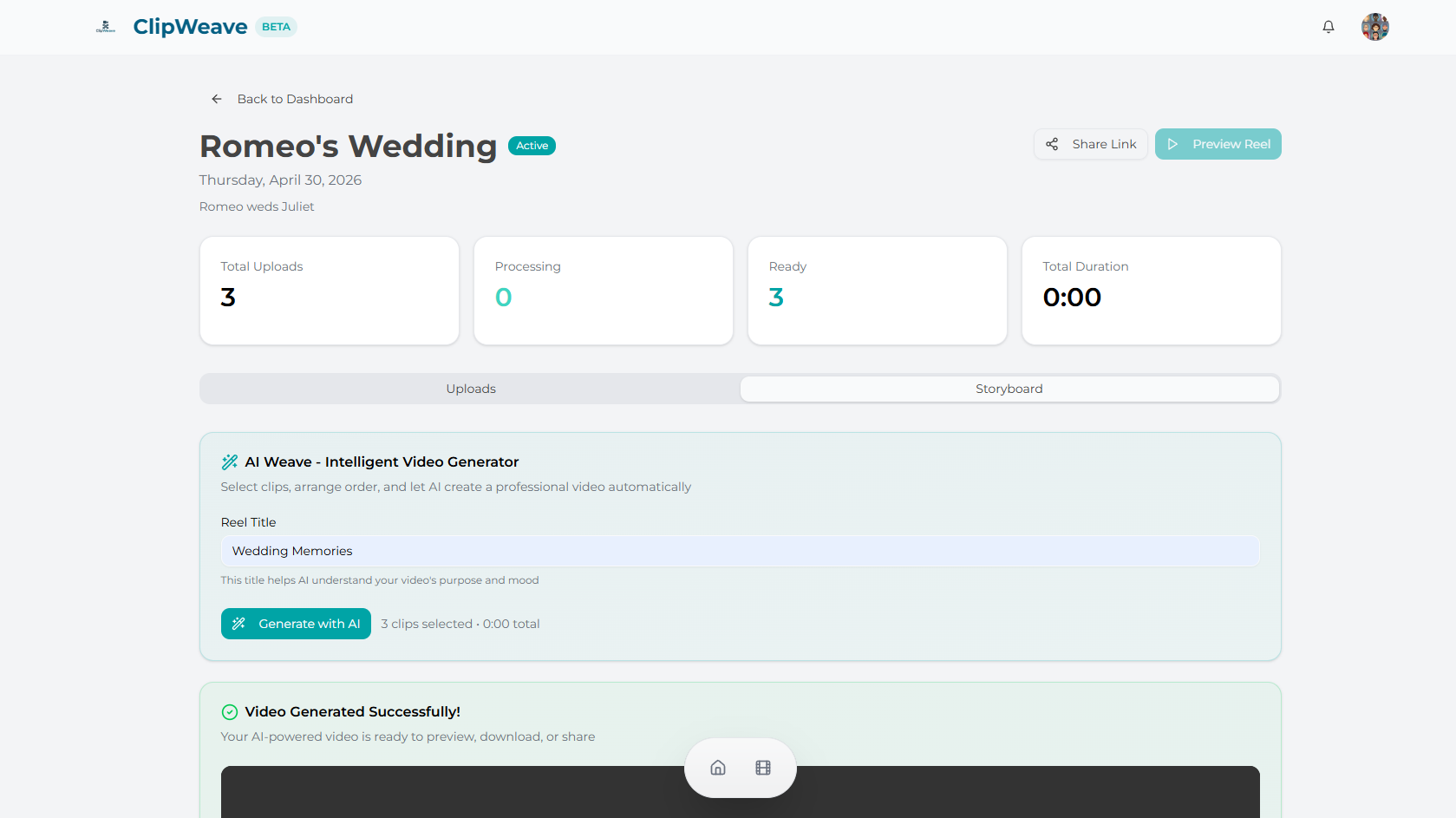
Task: Click the Preview Reel button
Action: click(1218, 144)
